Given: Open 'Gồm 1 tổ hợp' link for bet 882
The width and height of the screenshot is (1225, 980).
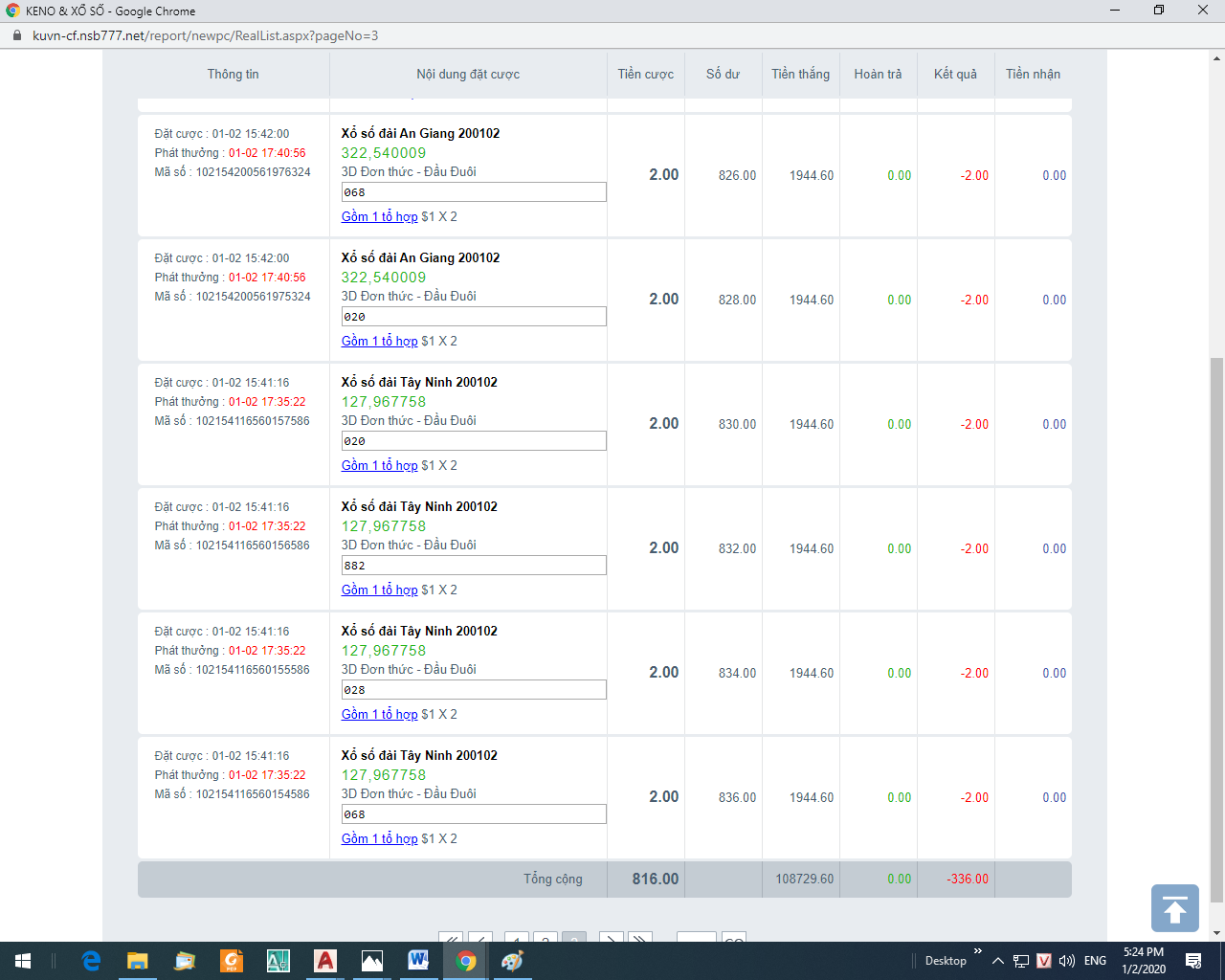Looking at the screenshot, I should tap(379, 590).
